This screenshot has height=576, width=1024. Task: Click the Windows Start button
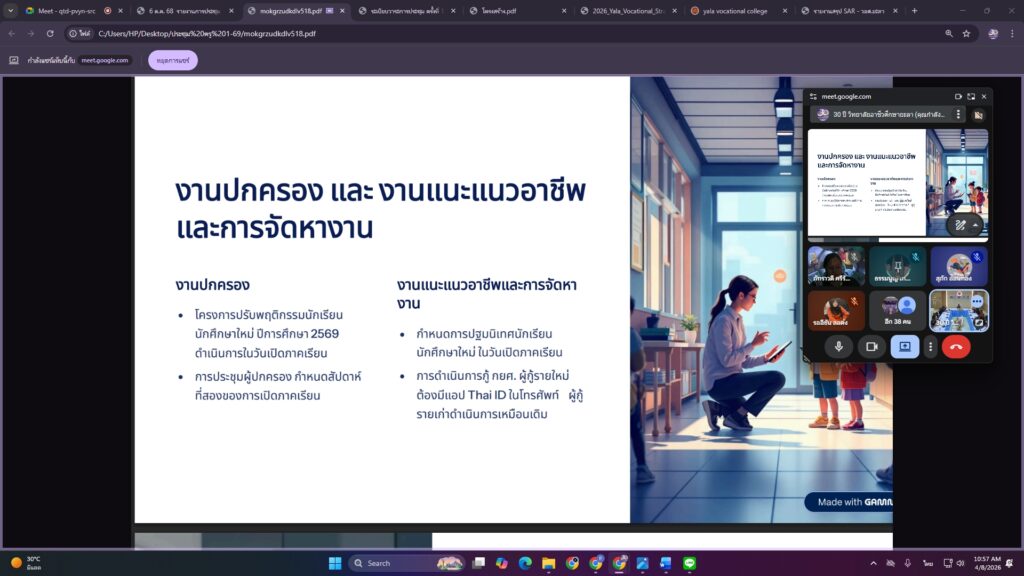[x=335, y=563]
